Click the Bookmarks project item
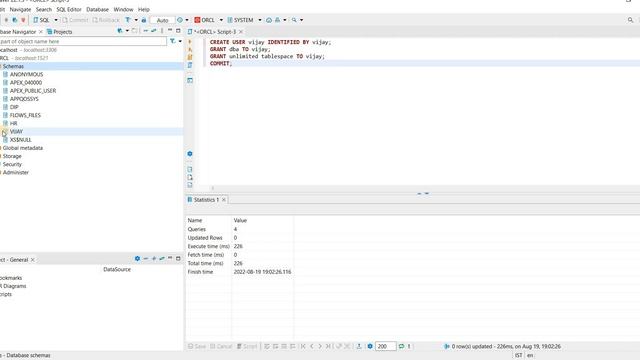This screenshot has width=640, height=360. click(11, 278)
